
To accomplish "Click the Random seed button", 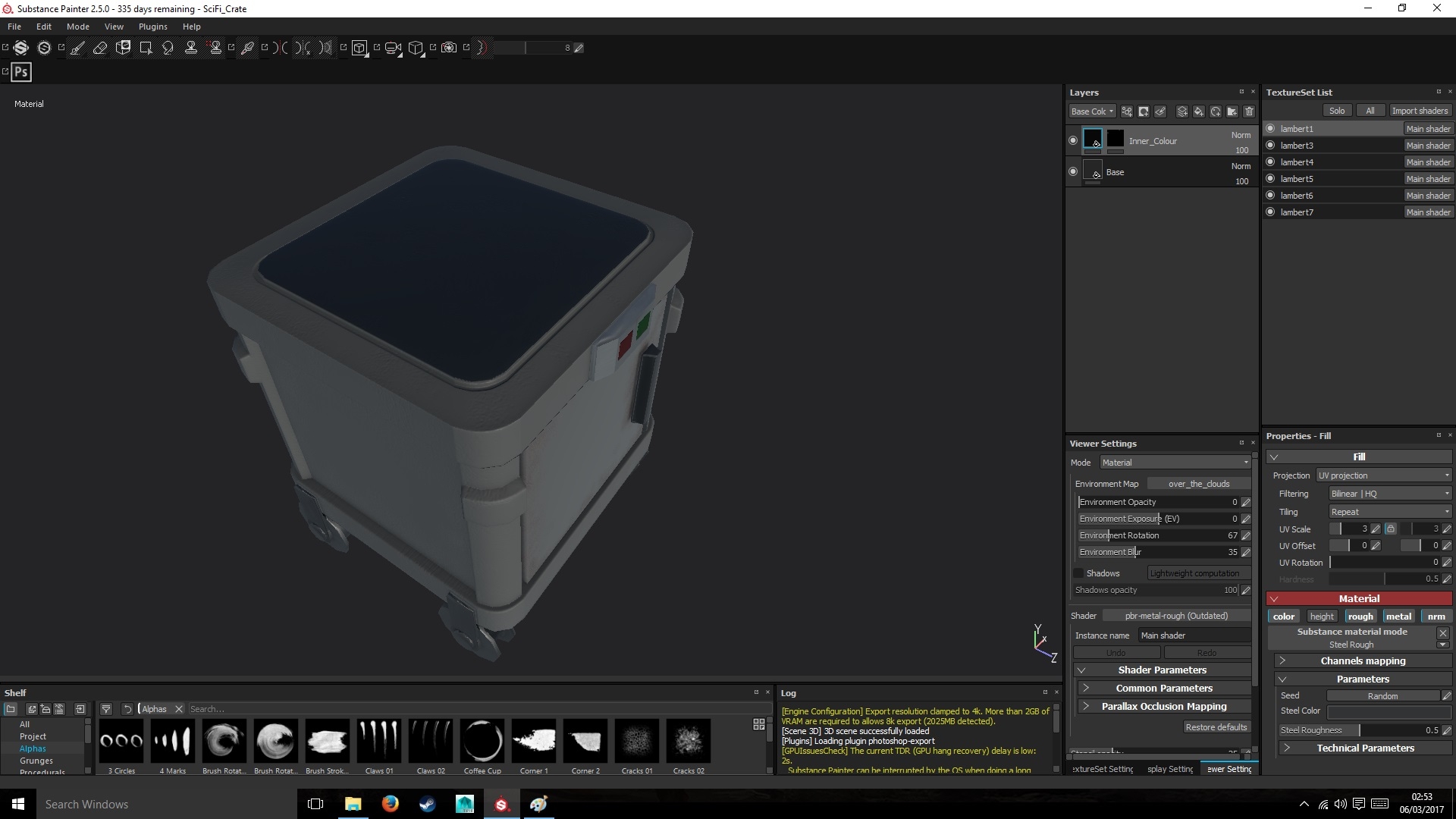I will pyautogui.click(x=1382, y=696).
